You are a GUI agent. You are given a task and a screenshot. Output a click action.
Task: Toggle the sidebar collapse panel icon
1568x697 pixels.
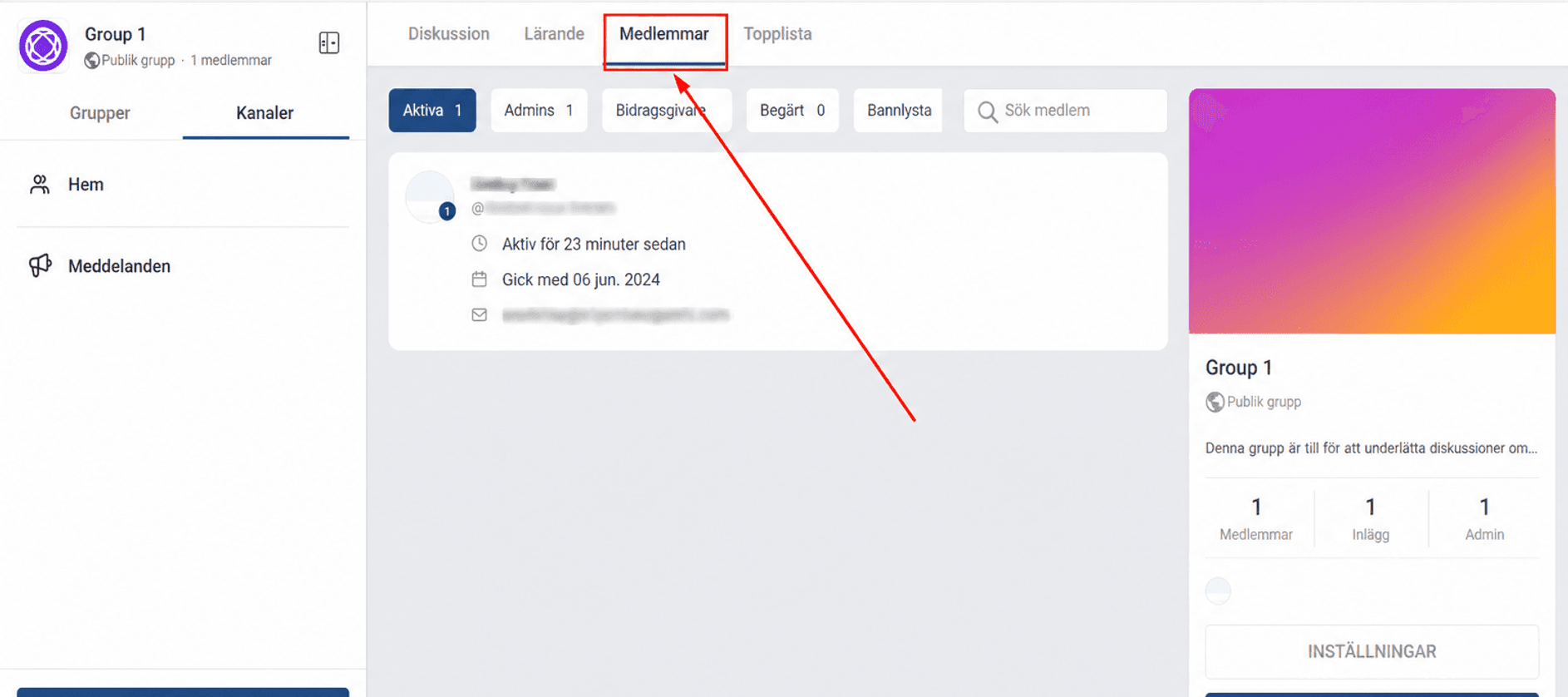click(329, 43)
